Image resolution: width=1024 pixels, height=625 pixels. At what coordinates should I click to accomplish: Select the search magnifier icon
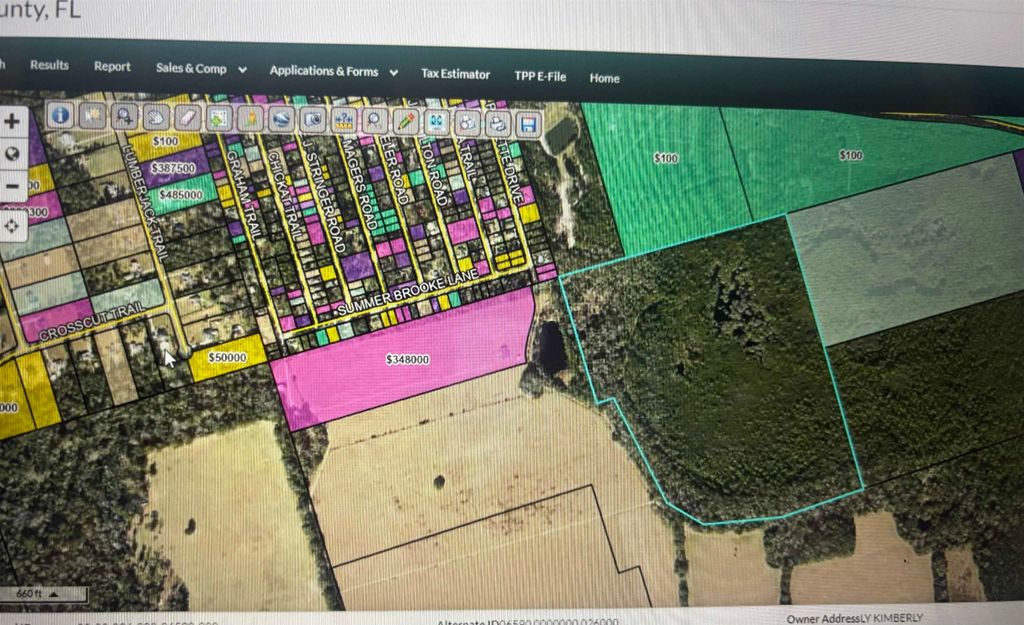(372, 122)
